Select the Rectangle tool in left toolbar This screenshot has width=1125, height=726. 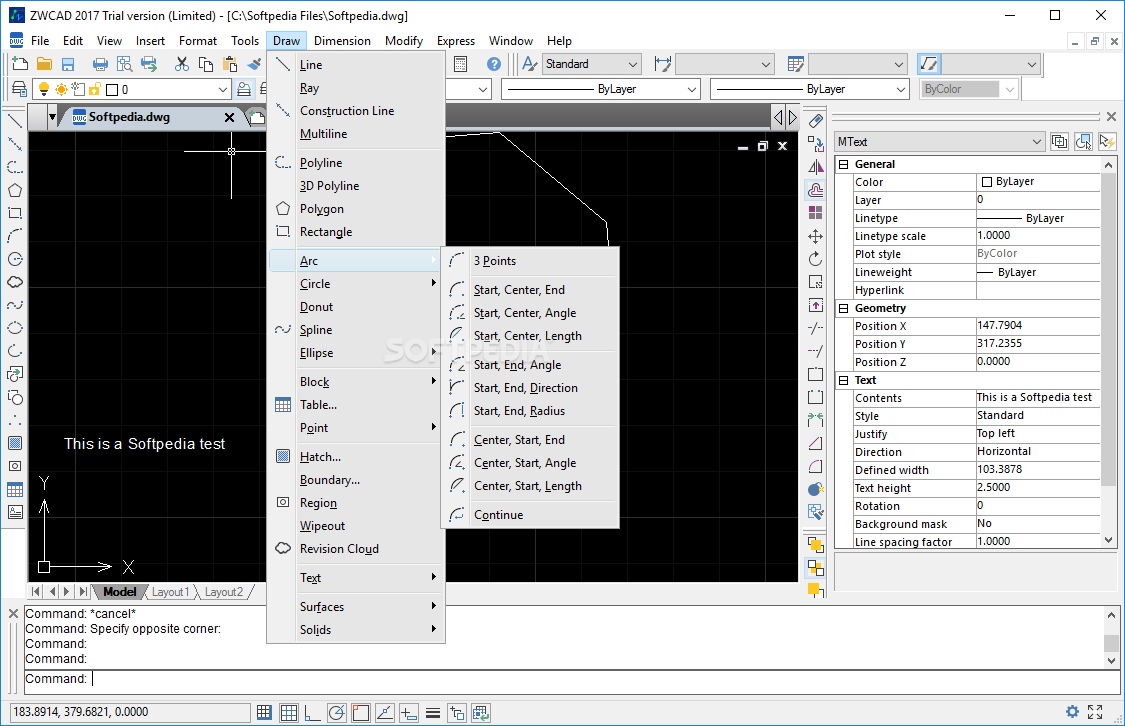pyautogui.click(x=14, y=213)
